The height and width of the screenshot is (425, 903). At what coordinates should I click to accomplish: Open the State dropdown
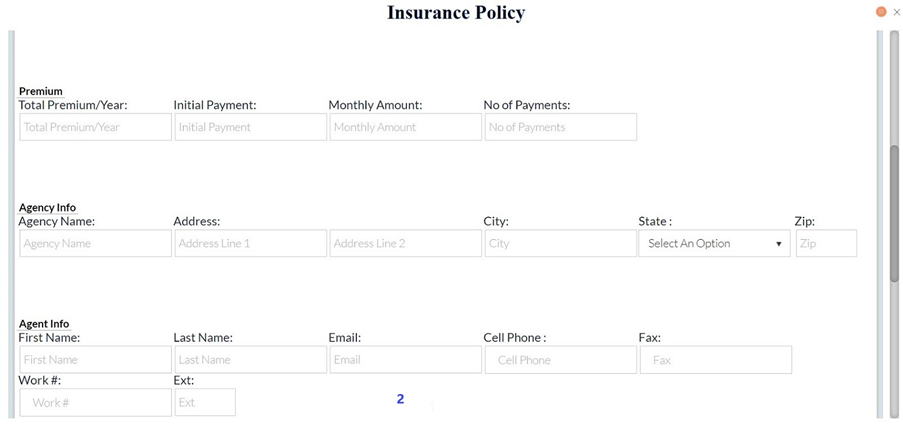(714, 244)
